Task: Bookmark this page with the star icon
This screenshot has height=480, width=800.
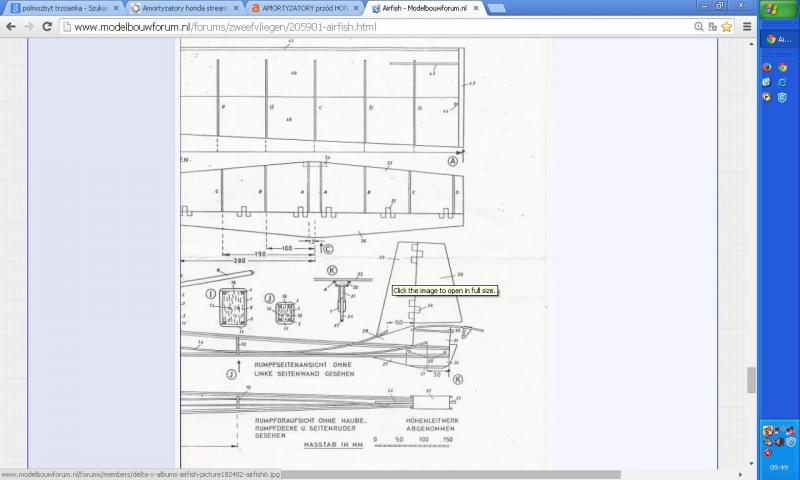Action: click(x=728, y=26)
